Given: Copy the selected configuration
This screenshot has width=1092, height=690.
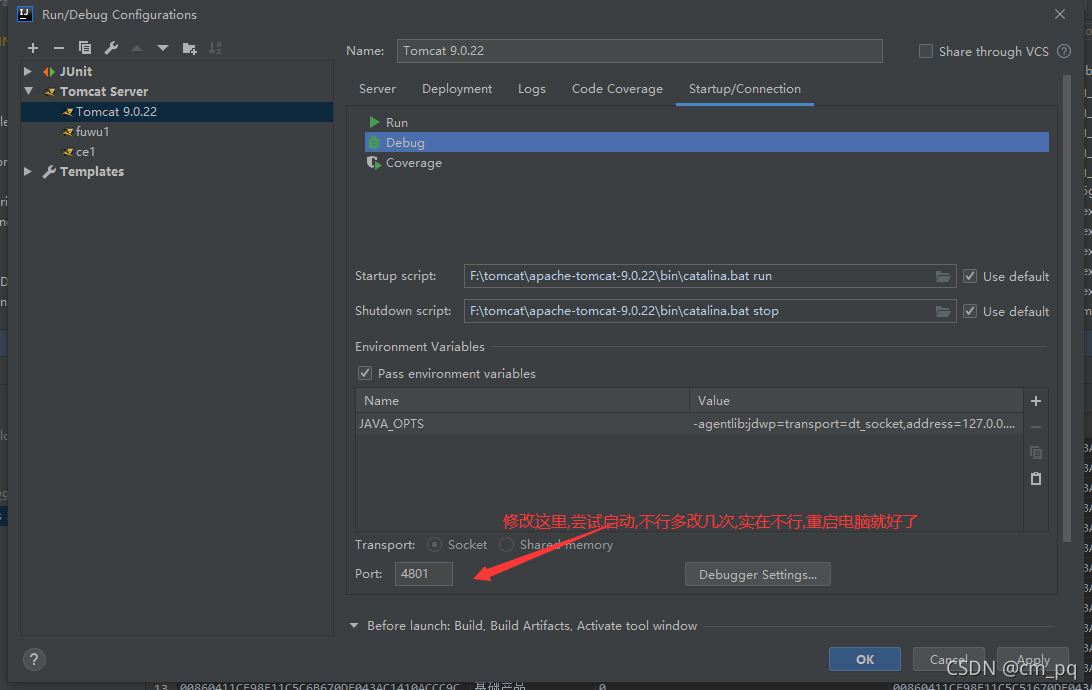Looking at the screenshot, I should pyautogui.click(x=85, y=48).
